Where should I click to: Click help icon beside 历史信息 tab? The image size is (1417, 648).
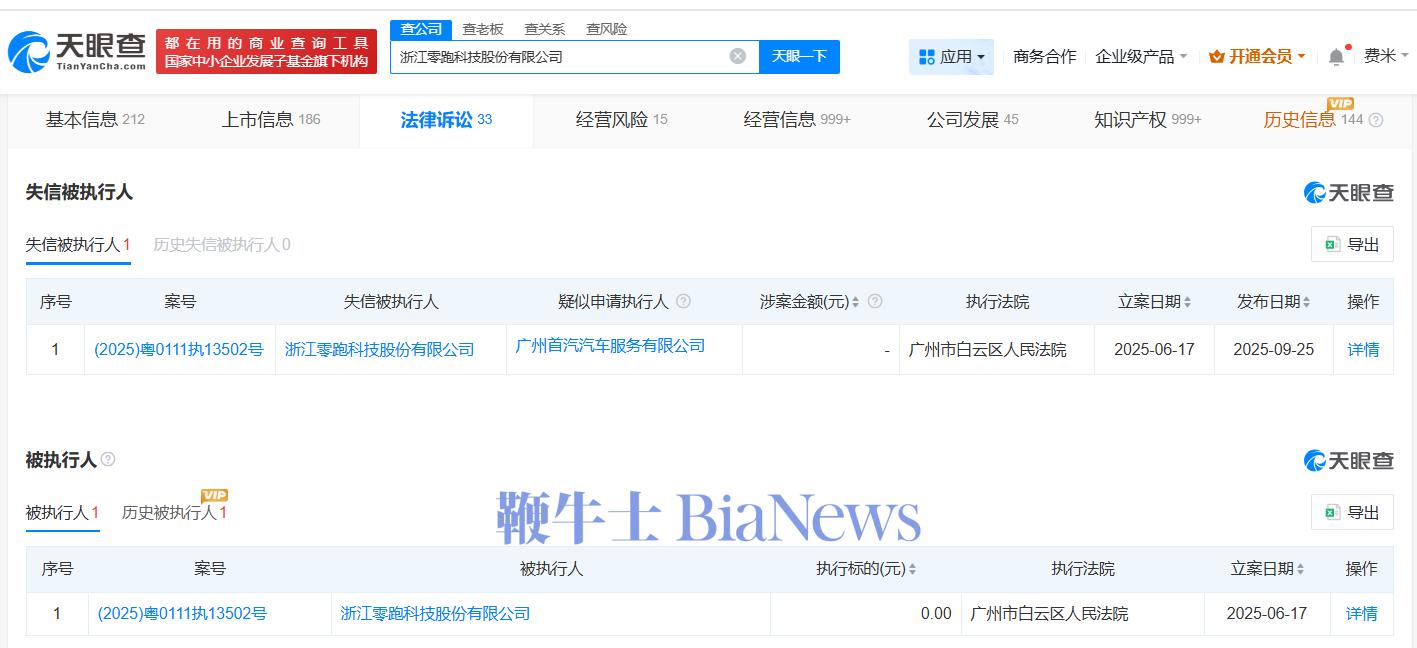[x=1376, y=120]
